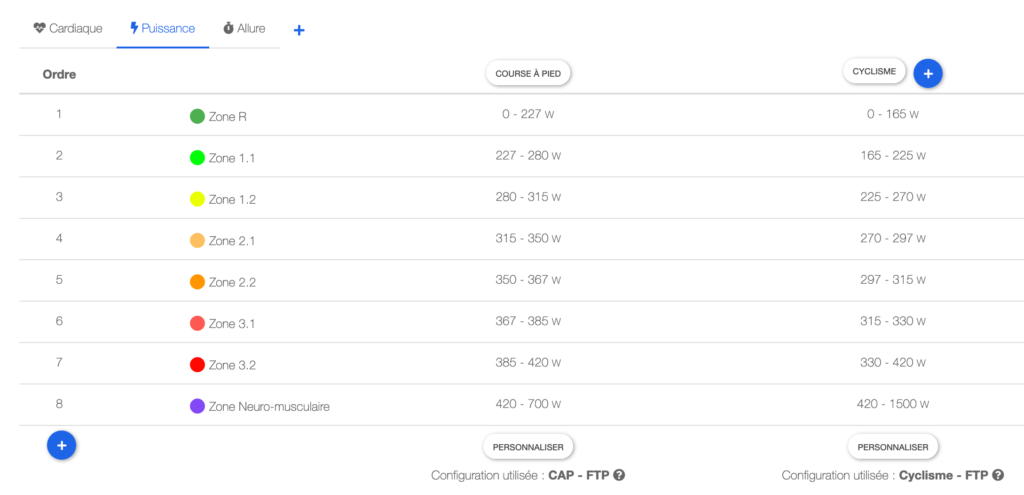Add a new zone type with plus tab
The width and height of the screenshot is (1024, 495).
click(x=299, y=30)
